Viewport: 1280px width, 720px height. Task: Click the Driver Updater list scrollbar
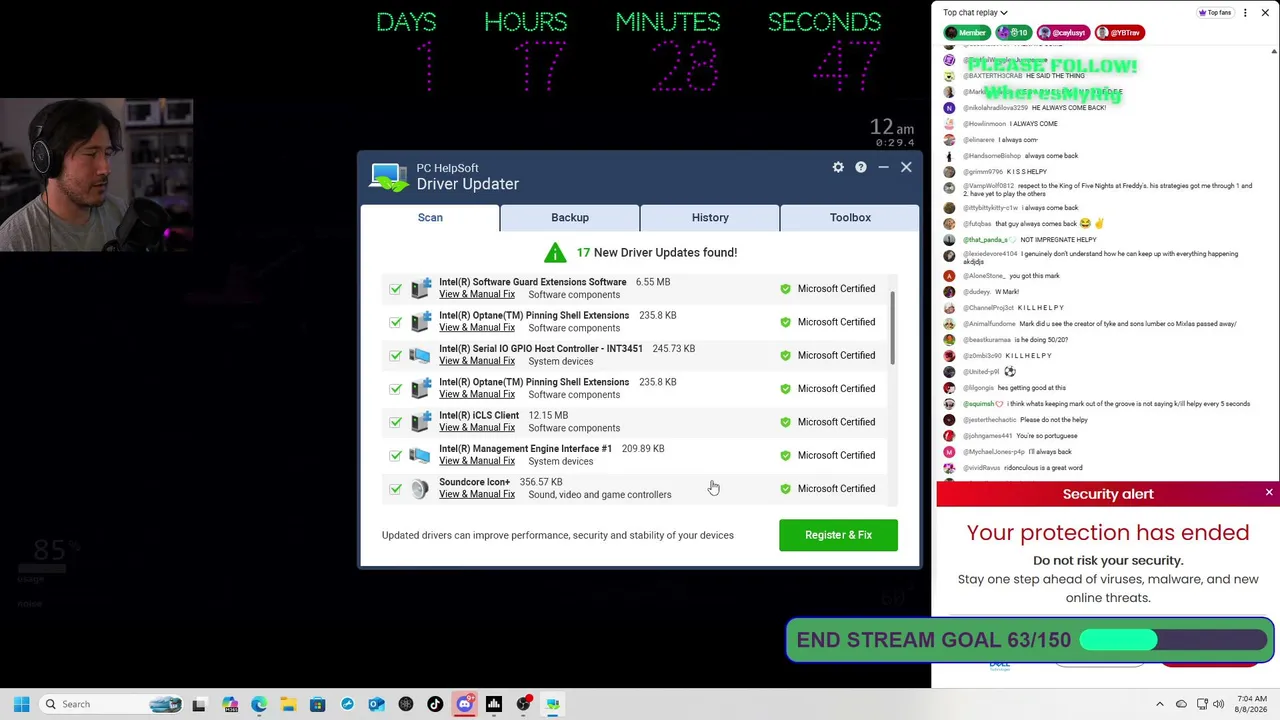(x=891, y=330)
